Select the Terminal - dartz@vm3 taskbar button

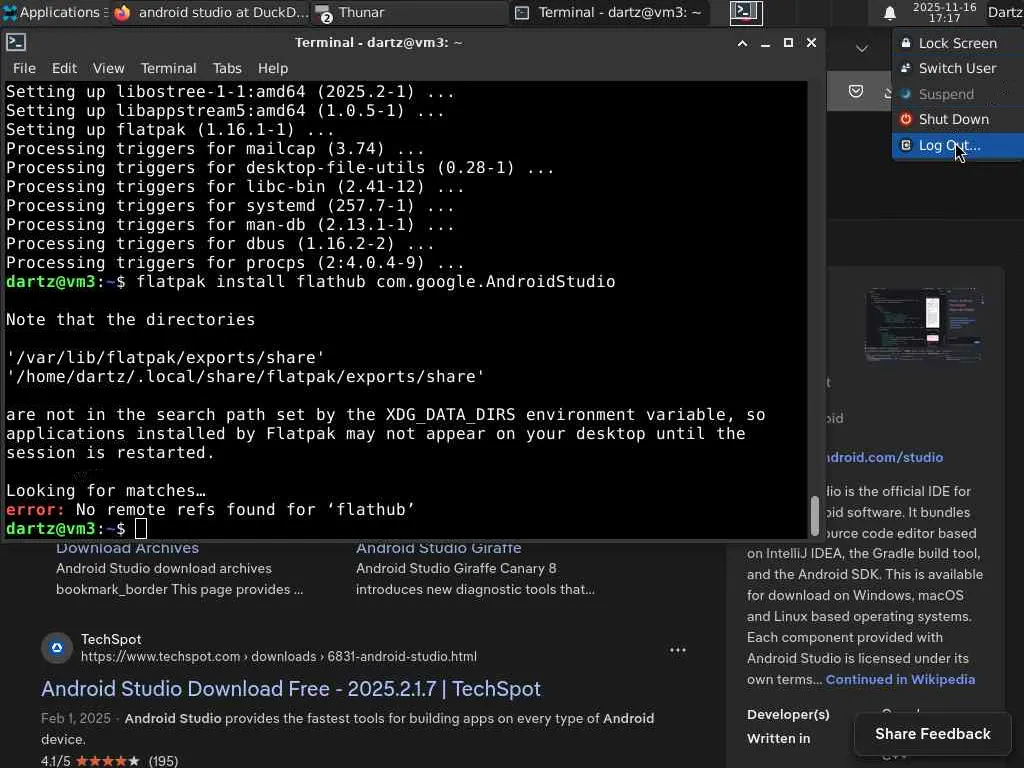tap(609, 12)
